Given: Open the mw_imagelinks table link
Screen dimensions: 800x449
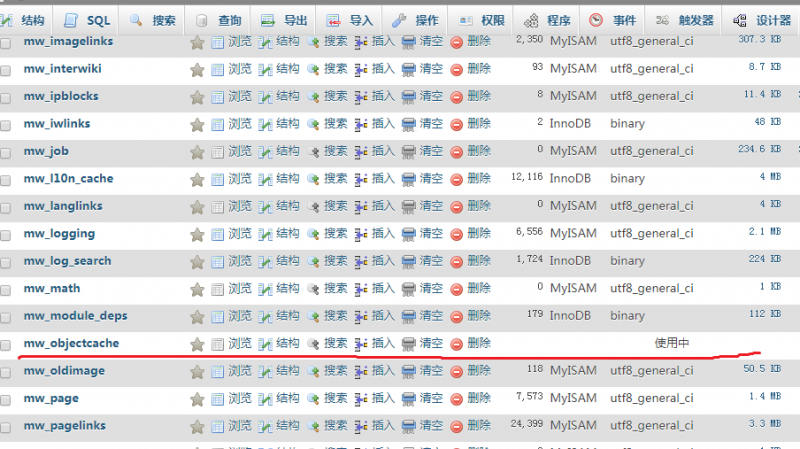Looking at the screenshot, I should (x=68, y=41).
